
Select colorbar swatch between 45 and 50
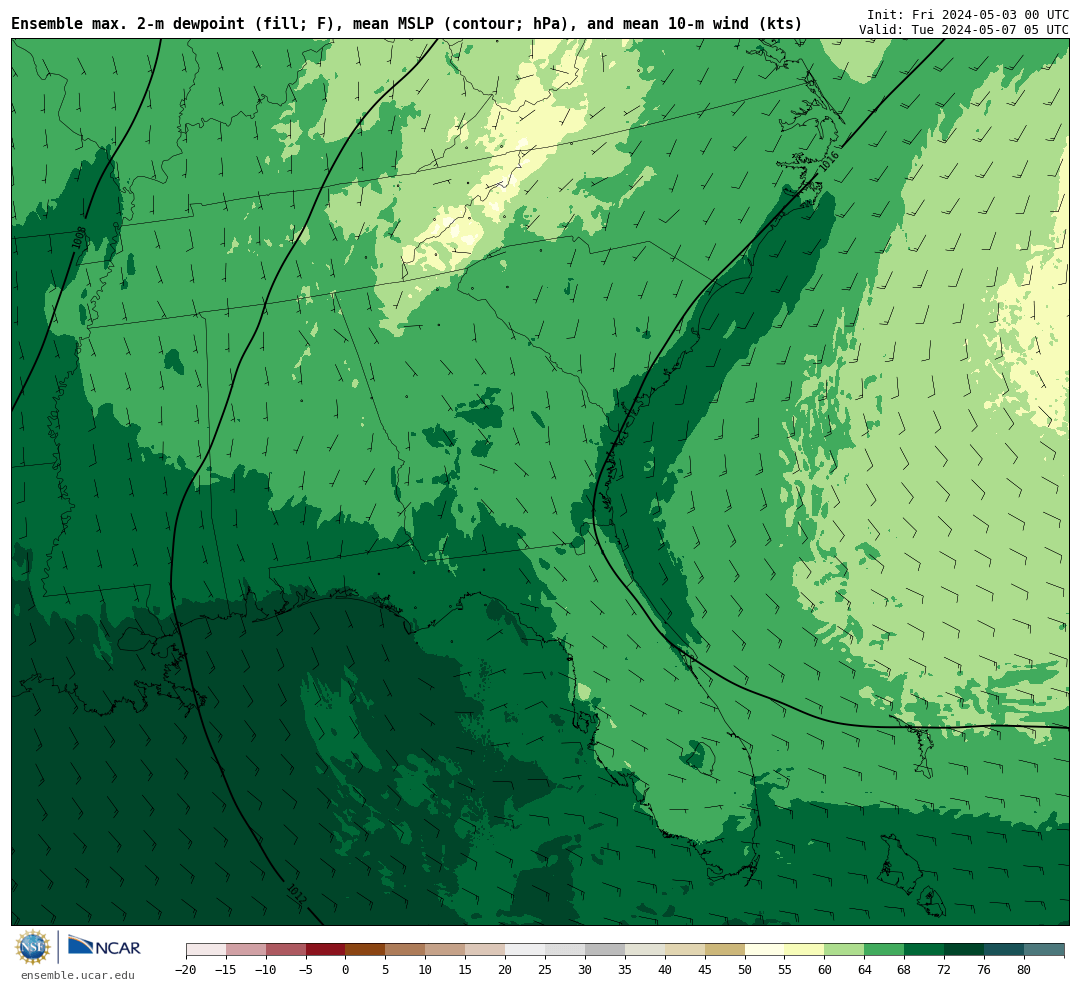[x=725, y=950]
